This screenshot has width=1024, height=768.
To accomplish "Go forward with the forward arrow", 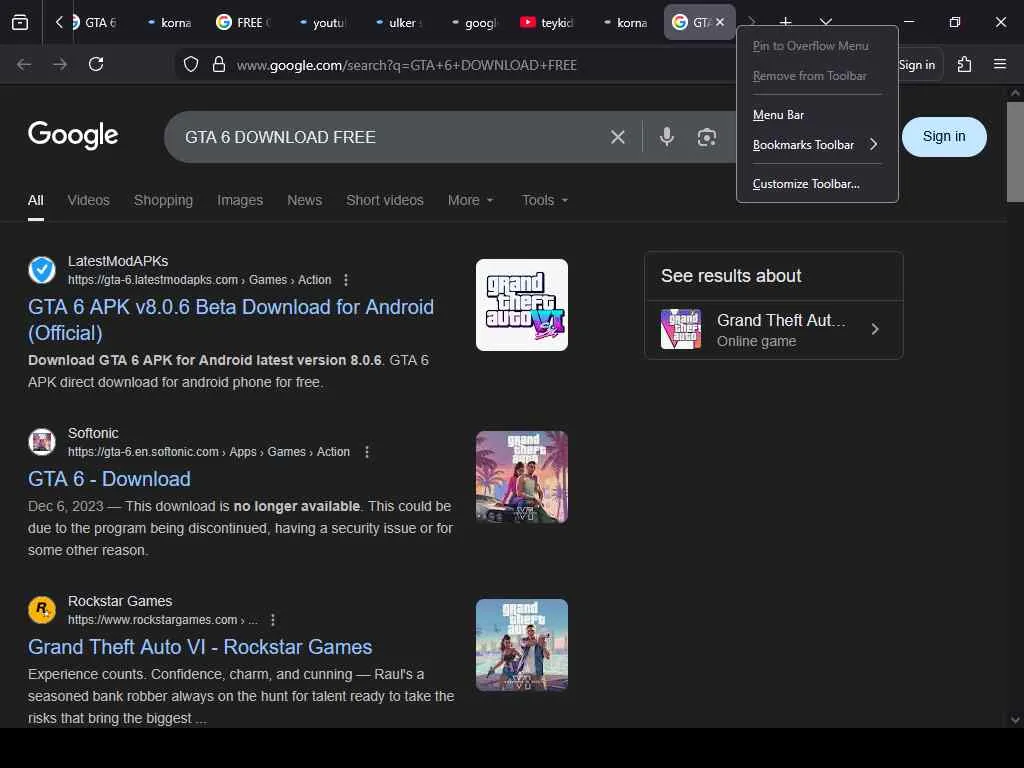I will click(60, 64).
